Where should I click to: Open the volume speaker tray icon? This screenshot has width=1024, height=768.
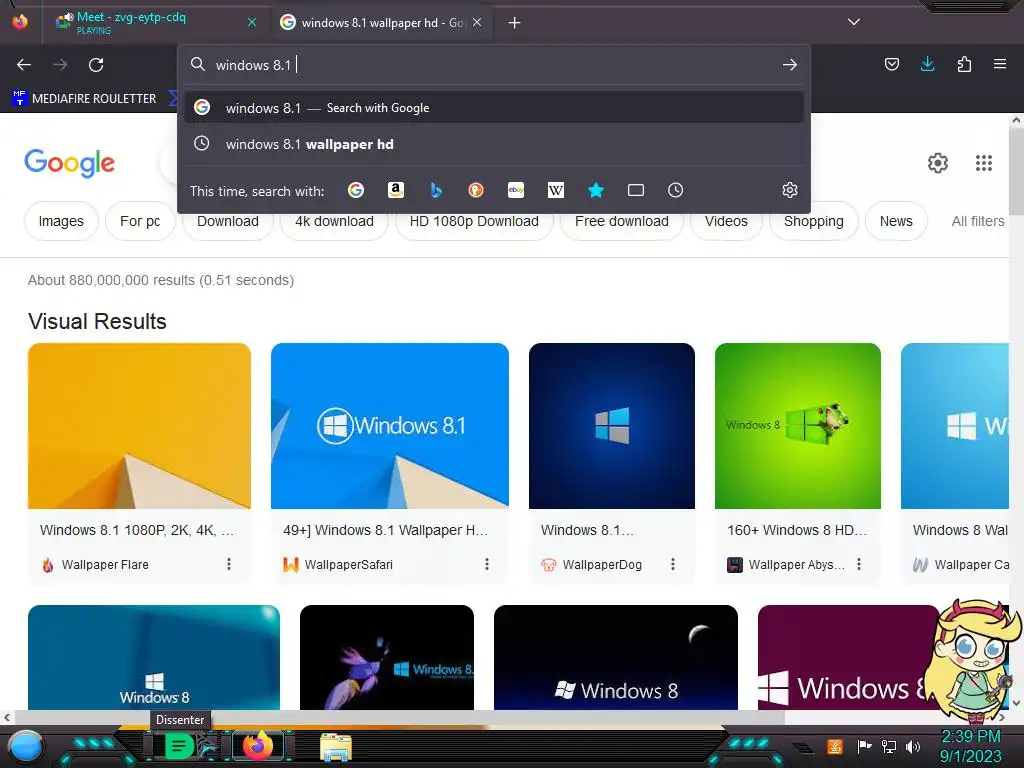[x=912, y=746]
